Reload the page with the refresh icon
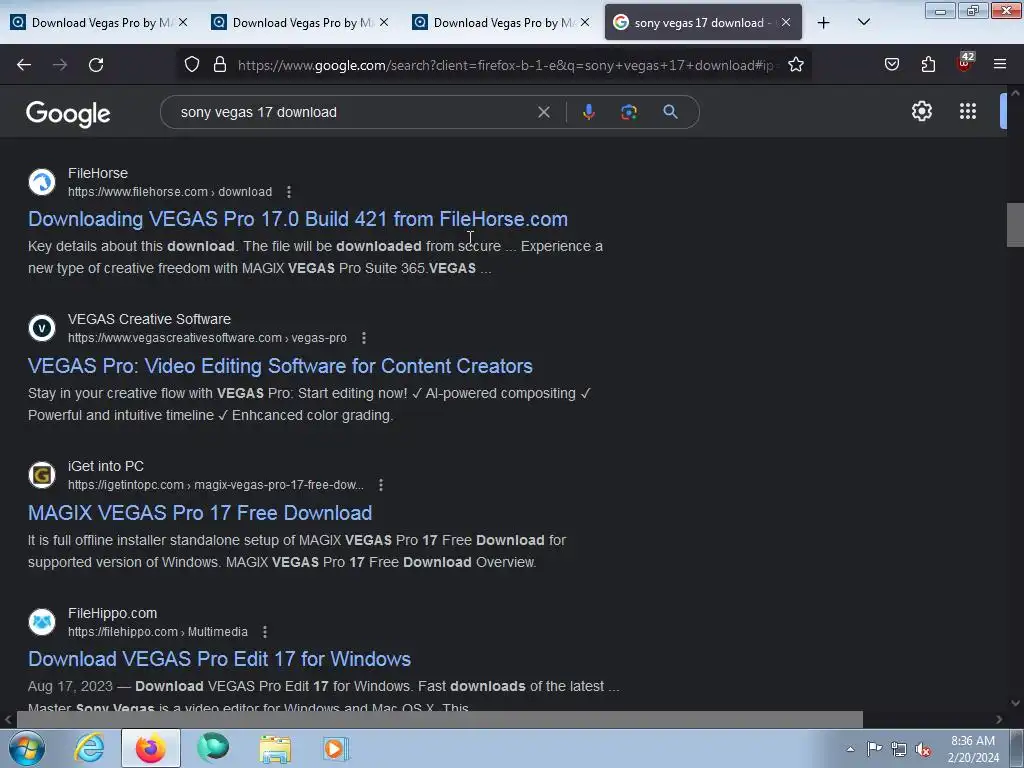Viewport: 1024px width, 768px height. pyautogui.click(x=96, y=65)
